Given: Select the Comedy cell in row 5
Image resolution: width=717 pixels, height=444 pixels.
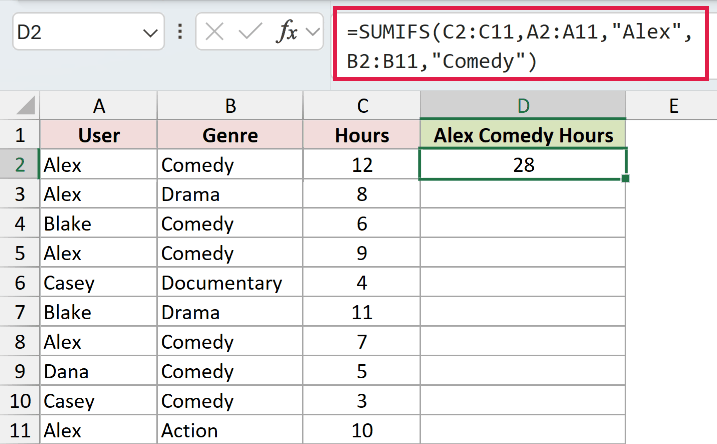Looking at the screenshot, I should [230, 253].
